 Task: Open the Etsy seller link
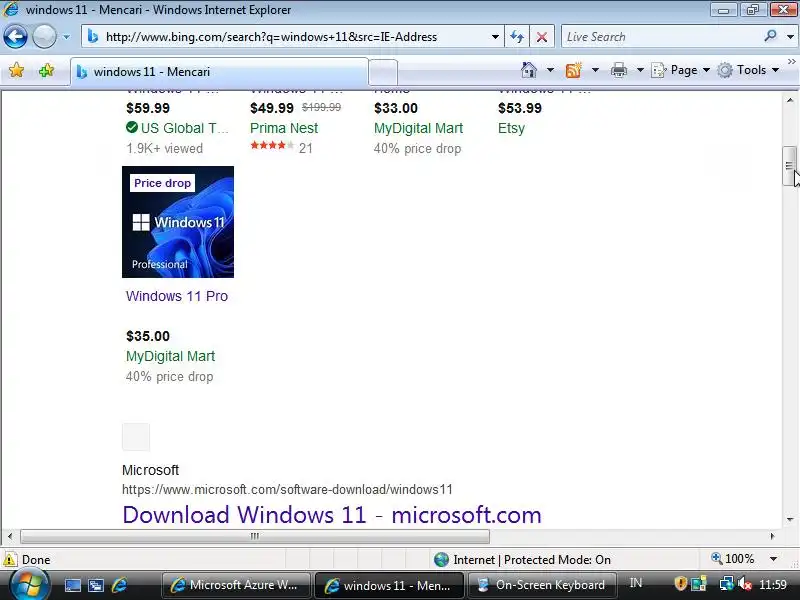511,128
